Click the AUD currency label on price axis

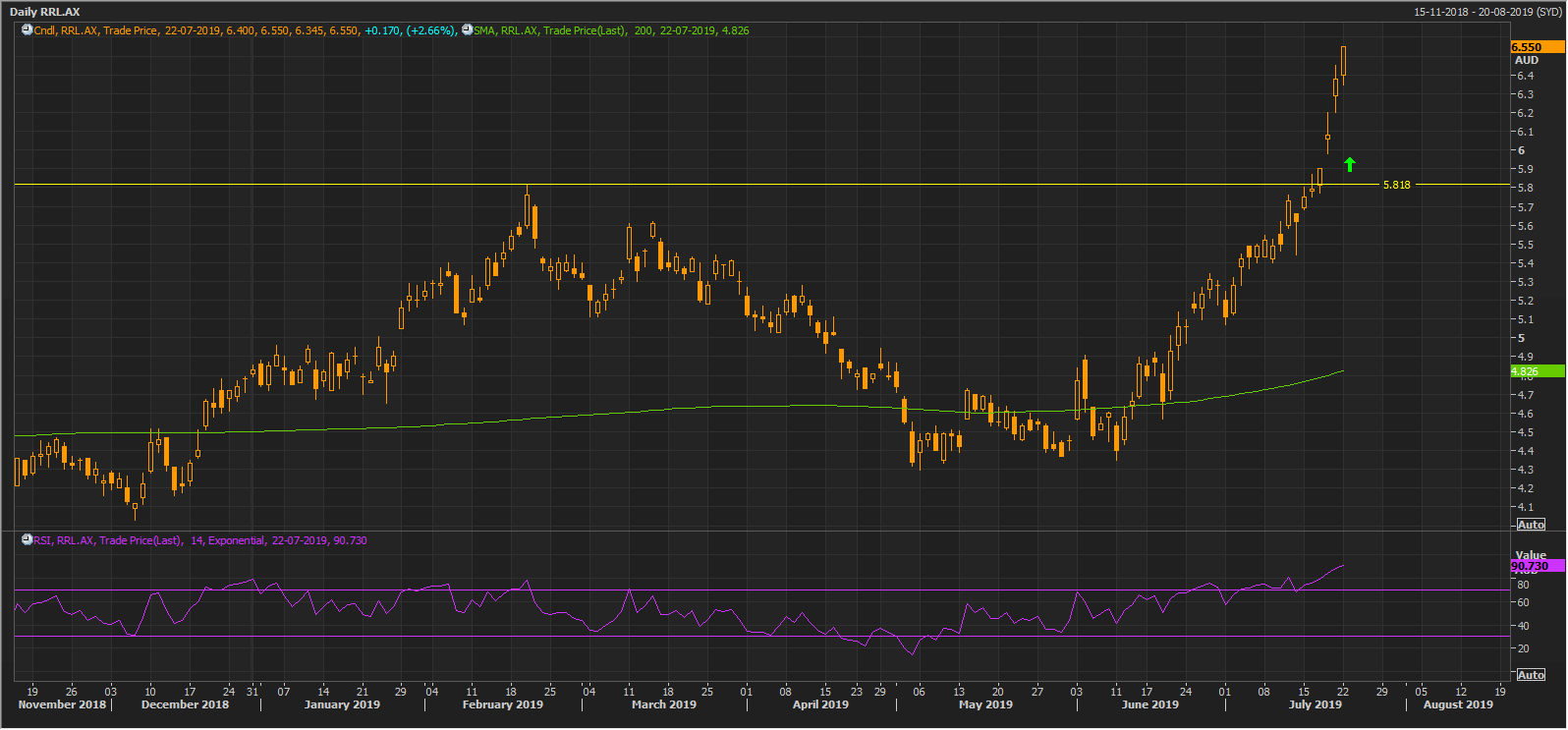click(x=1527, y=61)
